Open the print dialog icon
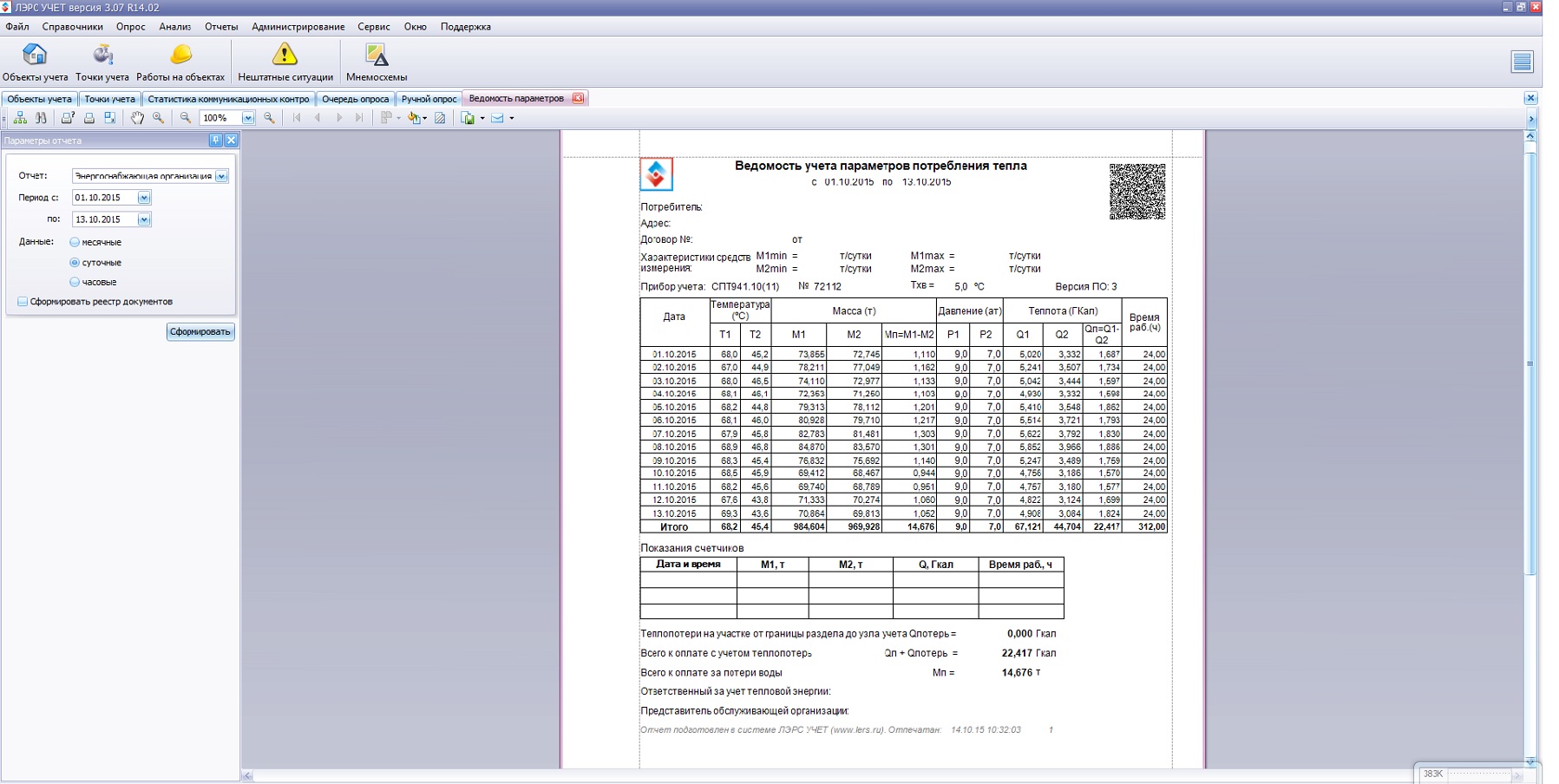 (x=68, y=118)
